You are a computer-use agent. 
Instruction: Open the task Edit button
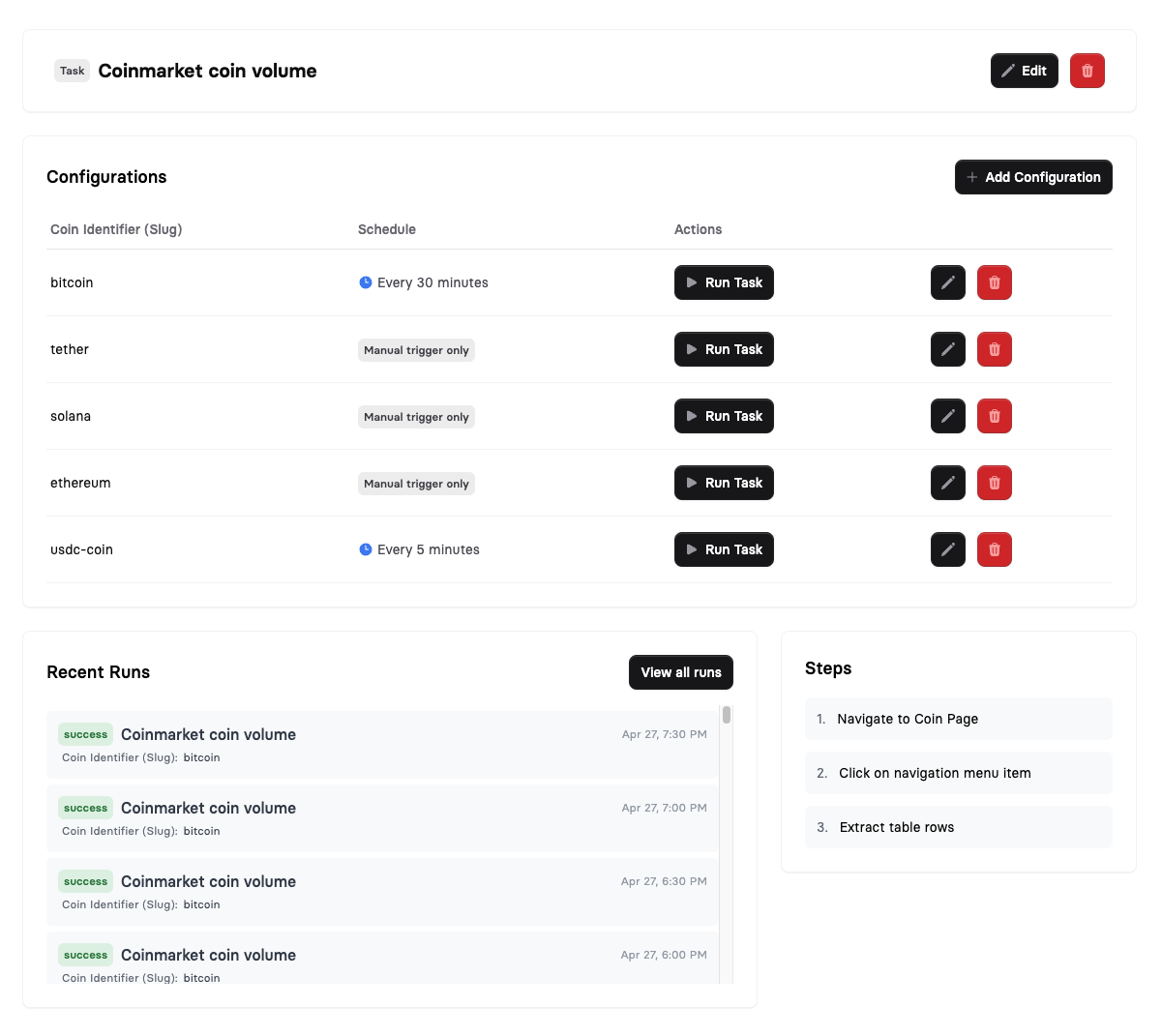point(1025,71)
